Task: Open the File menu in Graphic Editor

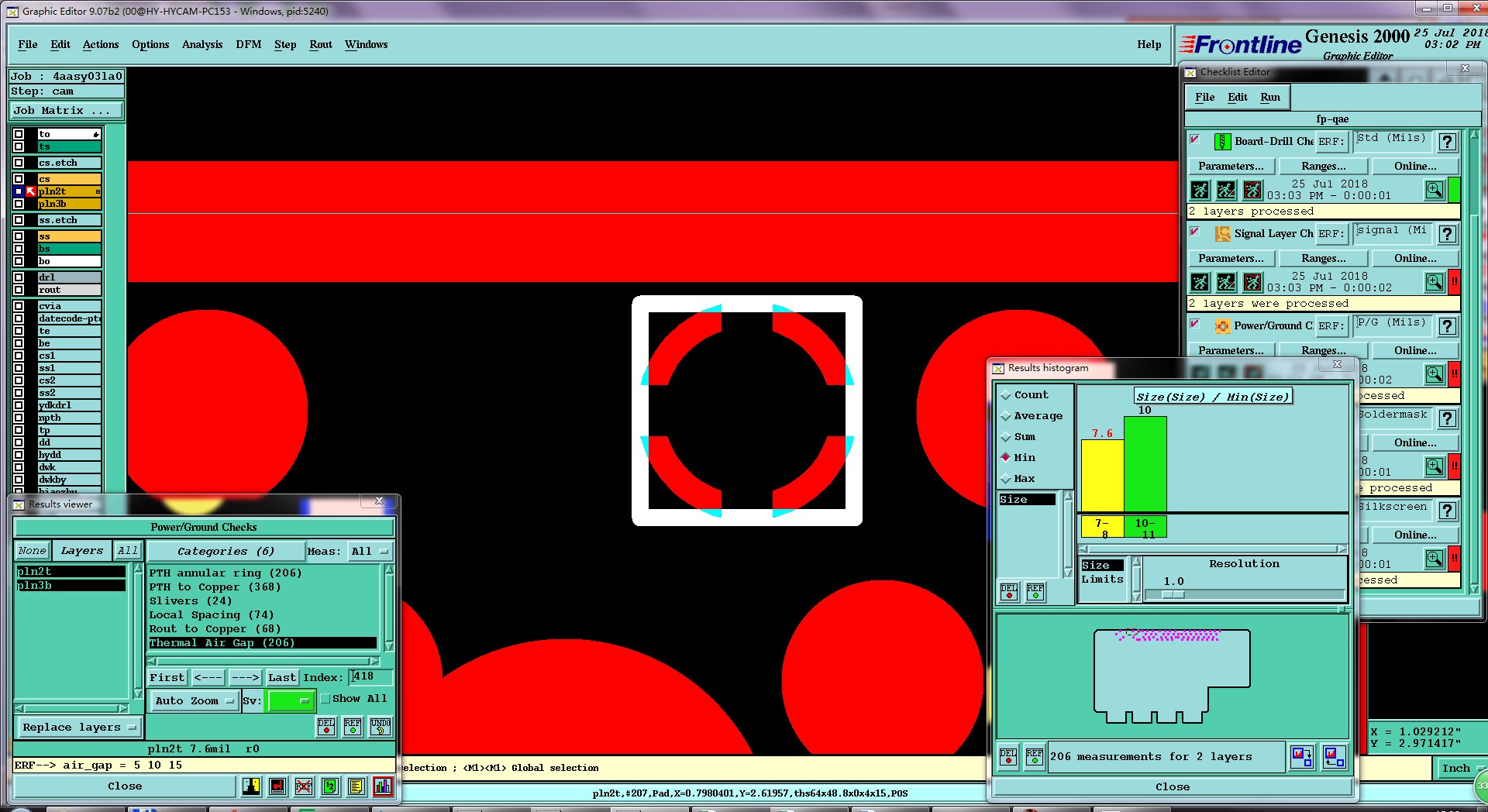Action: point(28,45)
